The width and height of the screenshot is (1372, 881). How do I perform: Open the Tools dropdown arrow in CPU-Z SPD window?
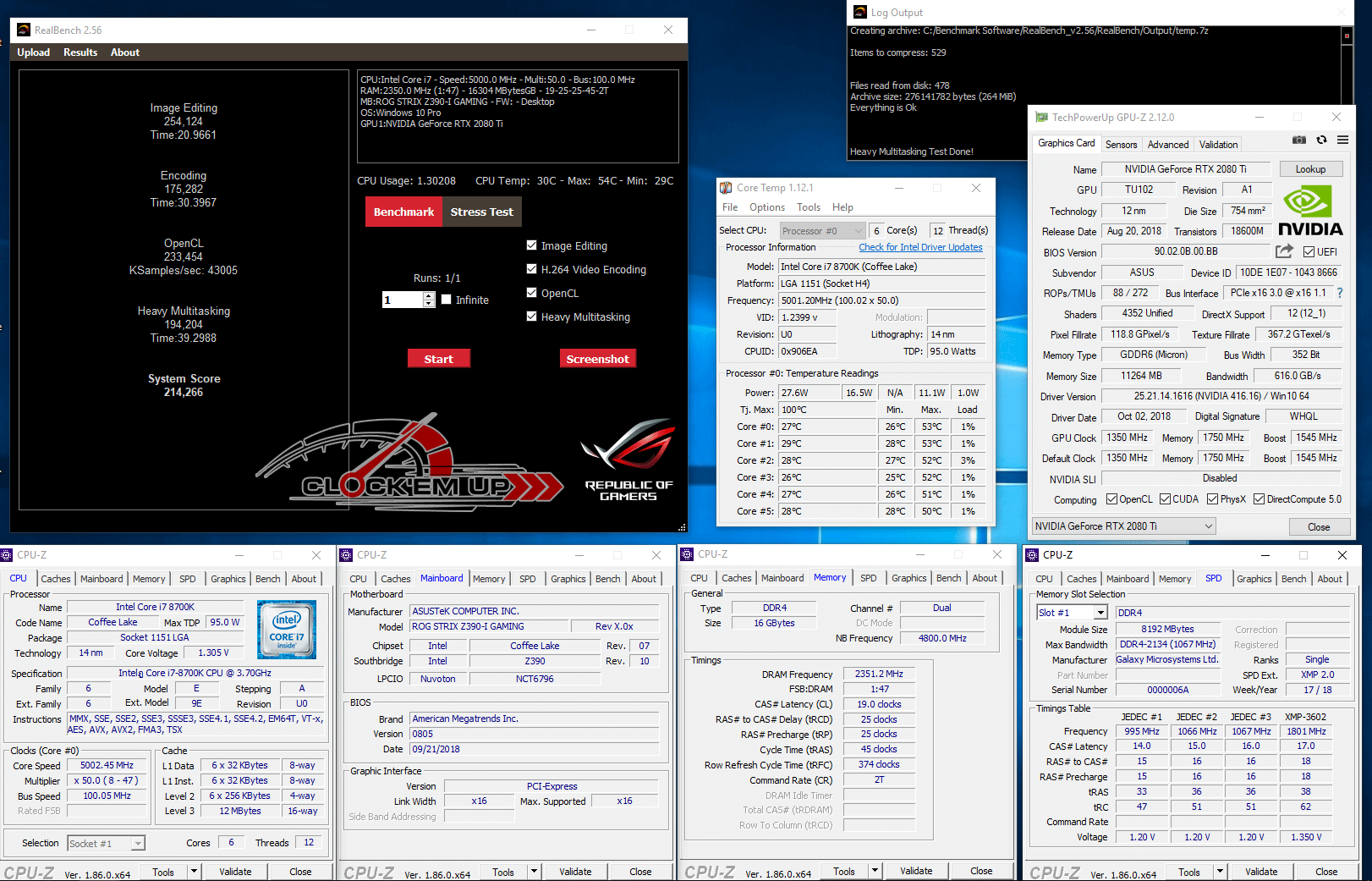point(1220,871)
